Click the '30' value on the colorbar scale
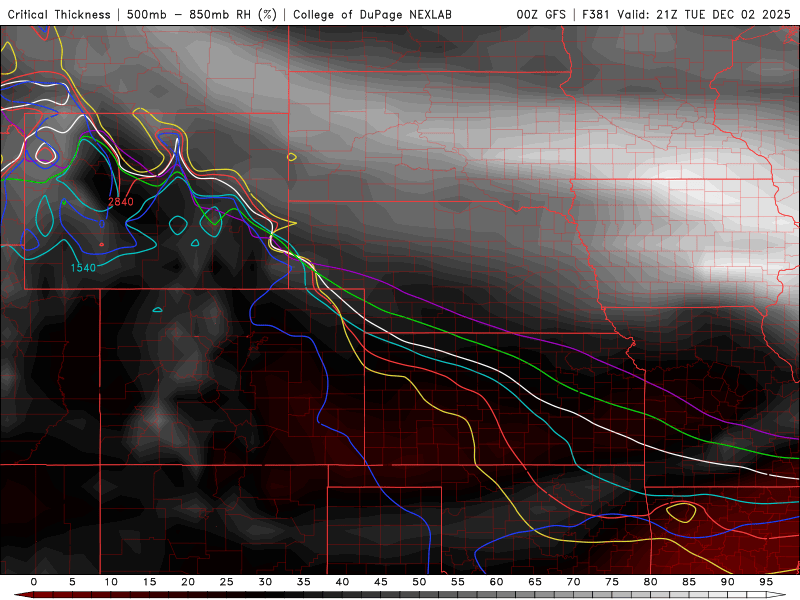Viewport: 800px width, 600px height. click(265, 582)
